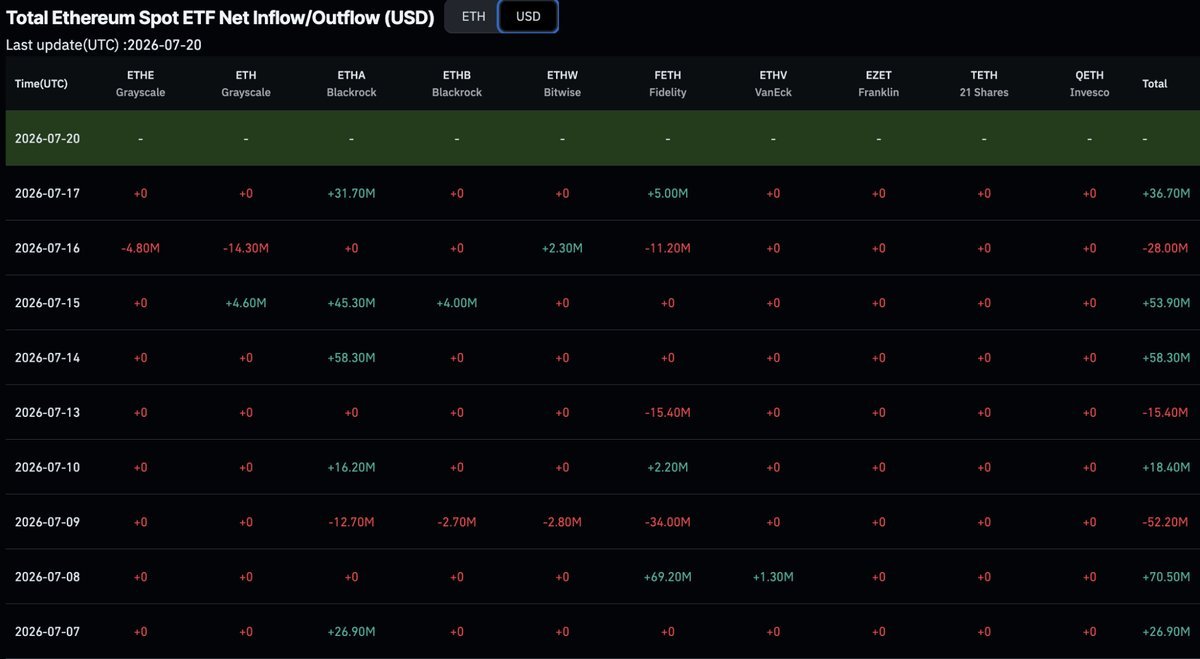Select the USD unit toggle

[528, 17]
